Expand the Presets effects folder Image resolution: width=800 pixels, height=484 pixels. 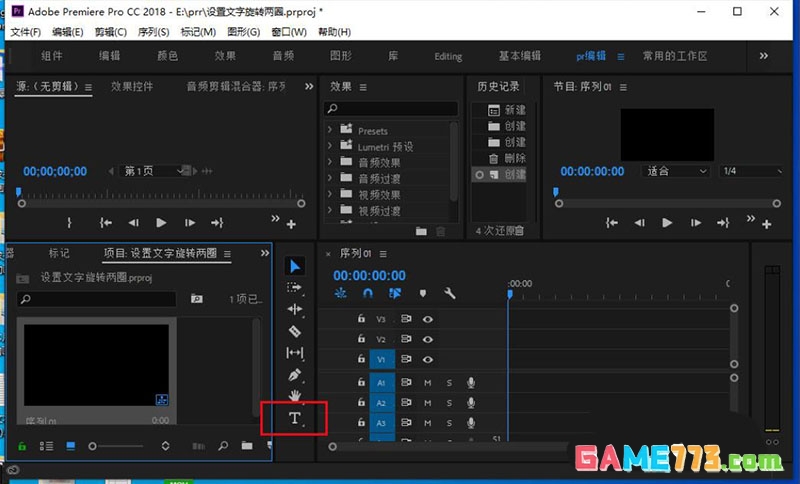tap(330, 130)
